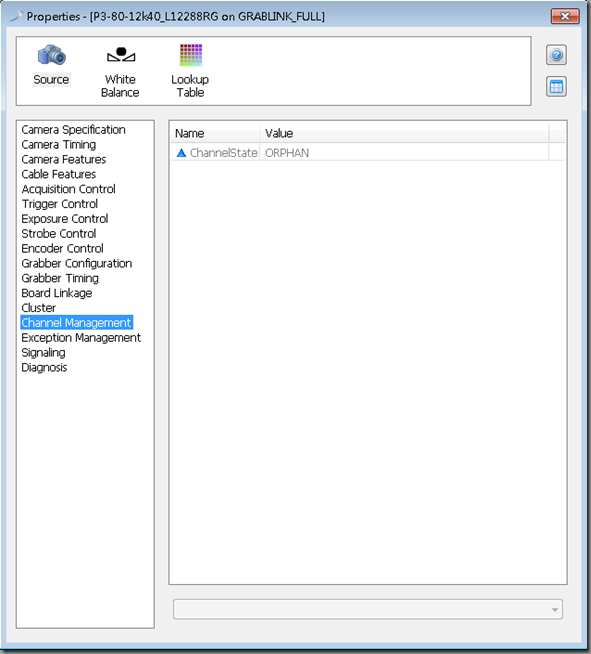Open the White Balance settings icon

coord(121,55)
